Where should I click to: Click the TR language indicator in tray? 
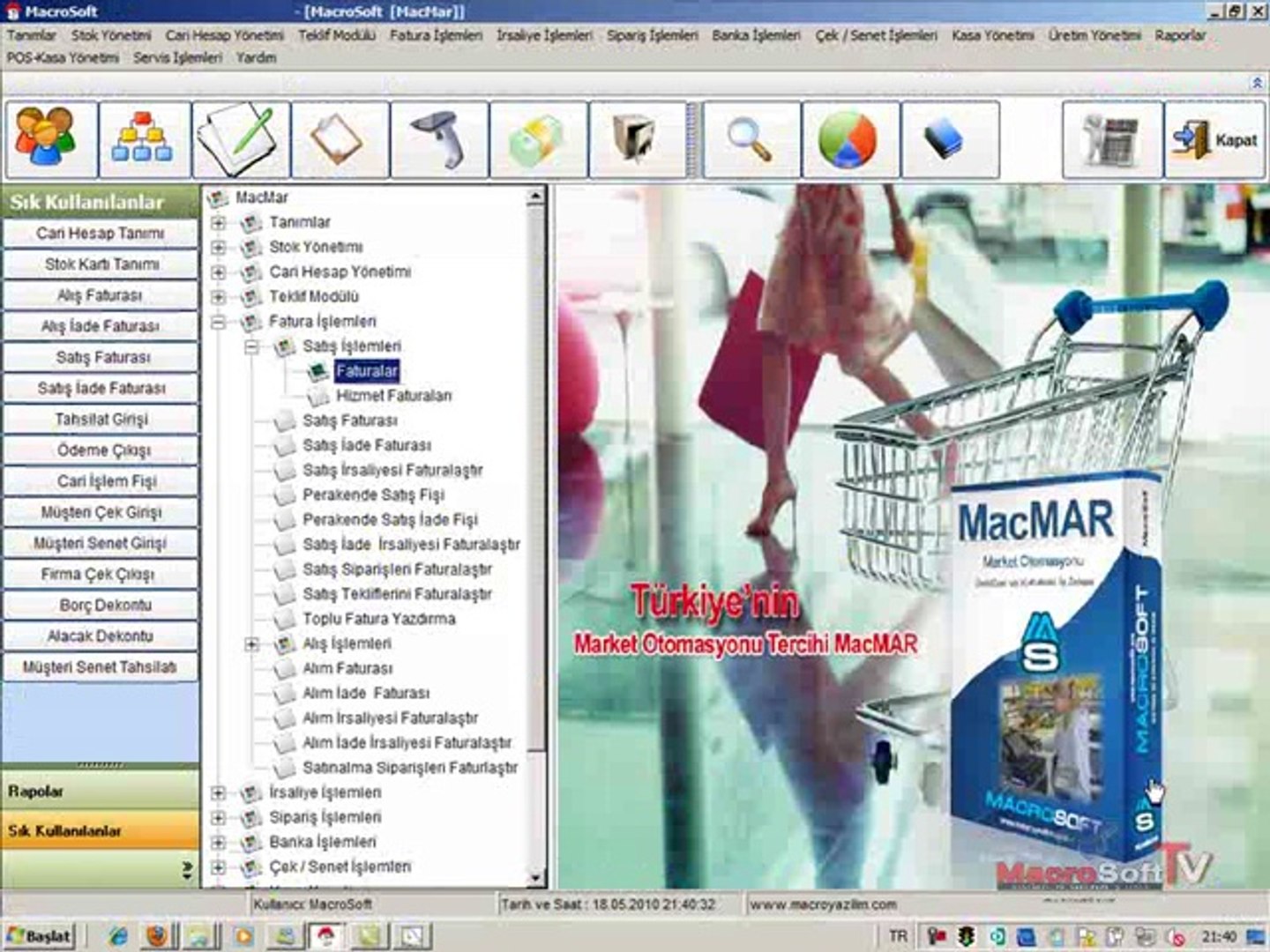click(x=899, y=936)
